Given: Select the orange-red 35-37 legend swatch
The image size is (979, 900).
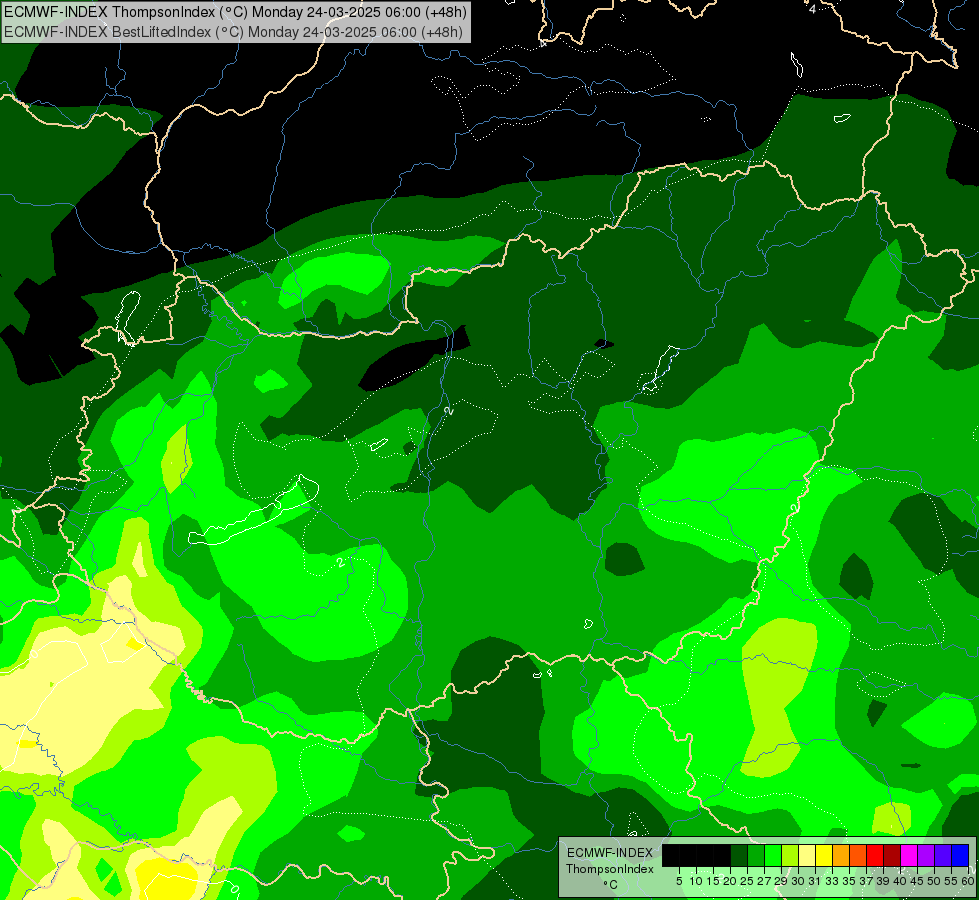Looking at the screenshot, I should coord(858,855).
